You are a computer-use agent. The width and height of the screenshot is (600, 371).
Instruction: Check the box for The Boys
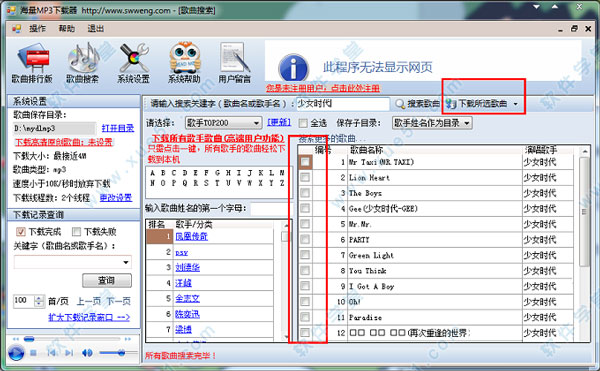[305, 193]
